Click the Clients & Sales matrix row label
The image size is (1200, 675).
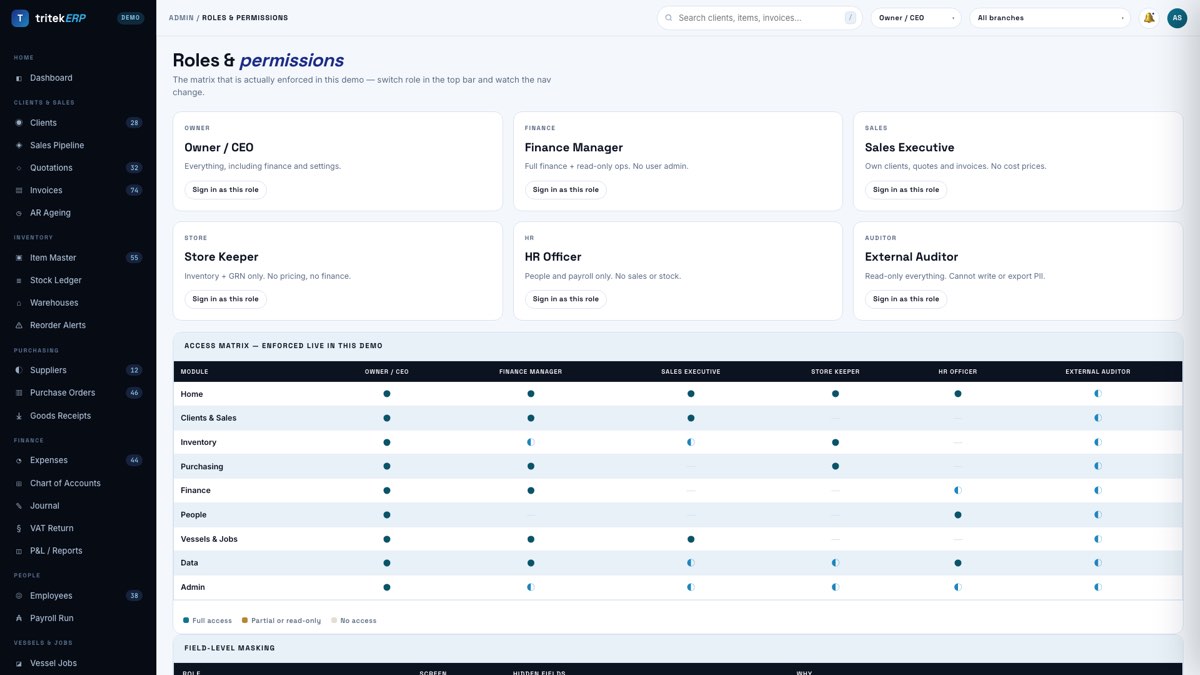click(208, 418)
